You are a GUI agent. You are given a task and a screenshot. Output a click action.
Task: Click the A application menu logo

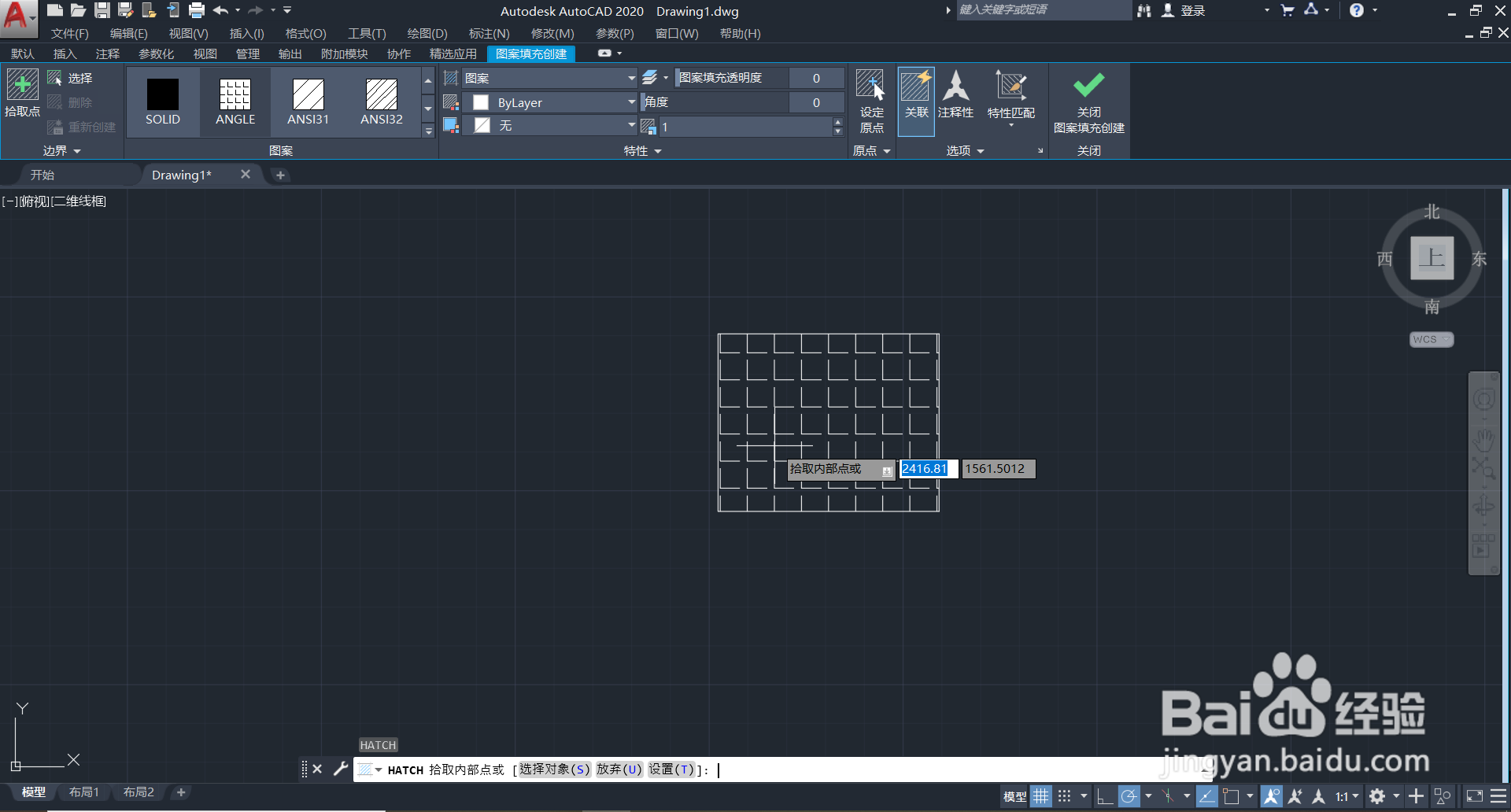tap(17, 17)
